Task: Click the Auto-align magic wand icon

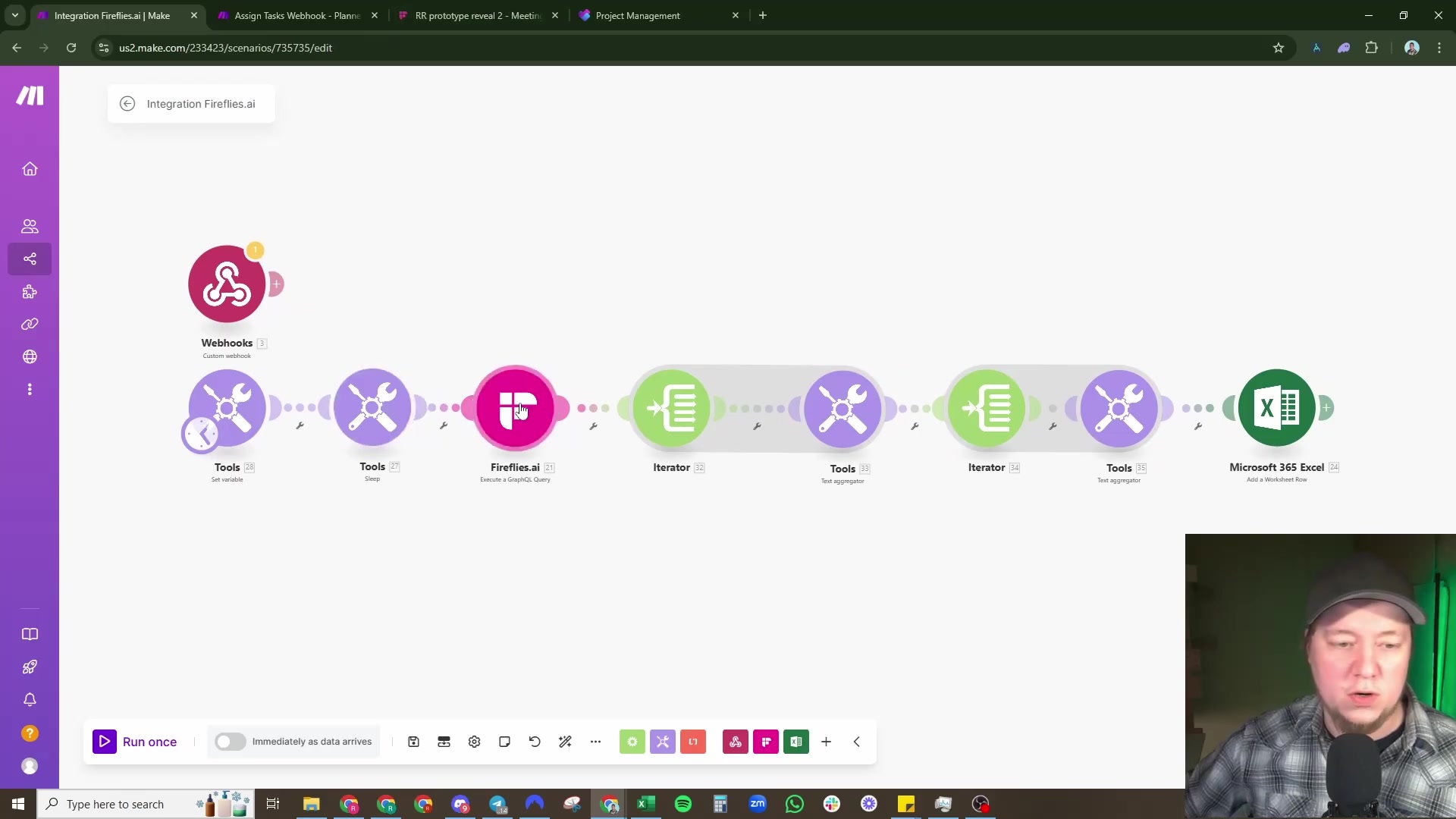Action: point(565,742)
